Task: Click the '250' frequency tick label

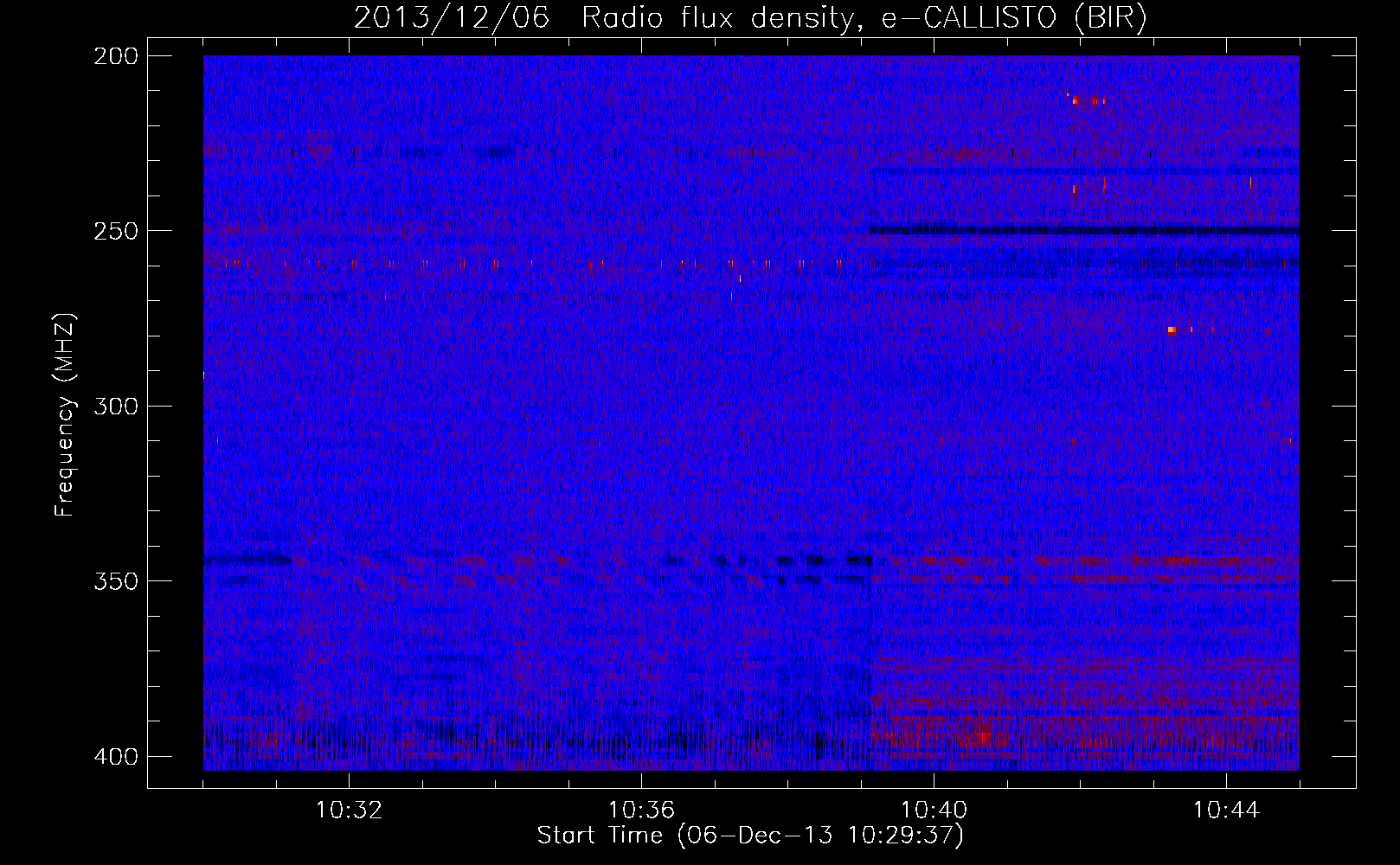Action: 116,231
